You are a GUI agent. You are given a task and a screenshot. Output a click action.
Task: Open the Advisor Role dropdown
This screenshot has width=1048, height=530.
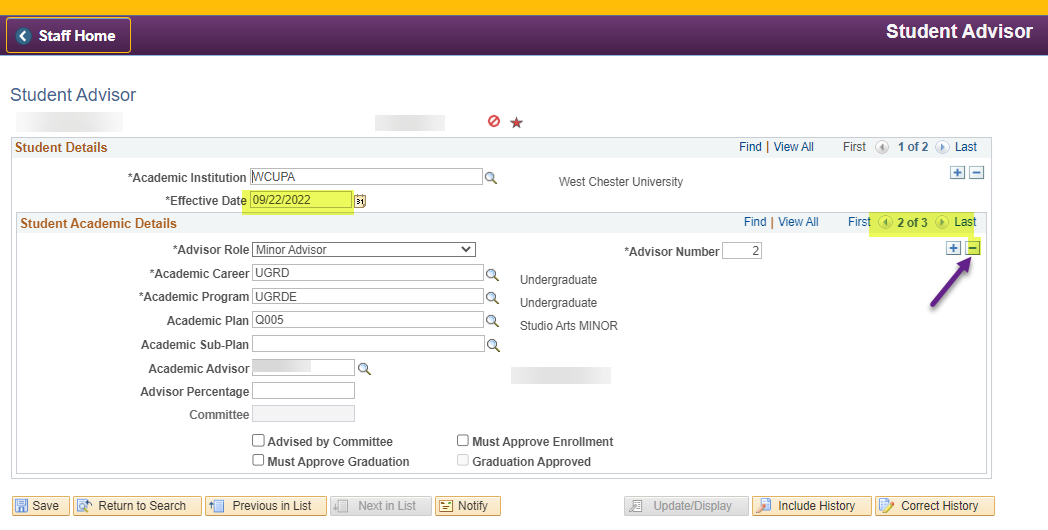(x=364, y=249)
